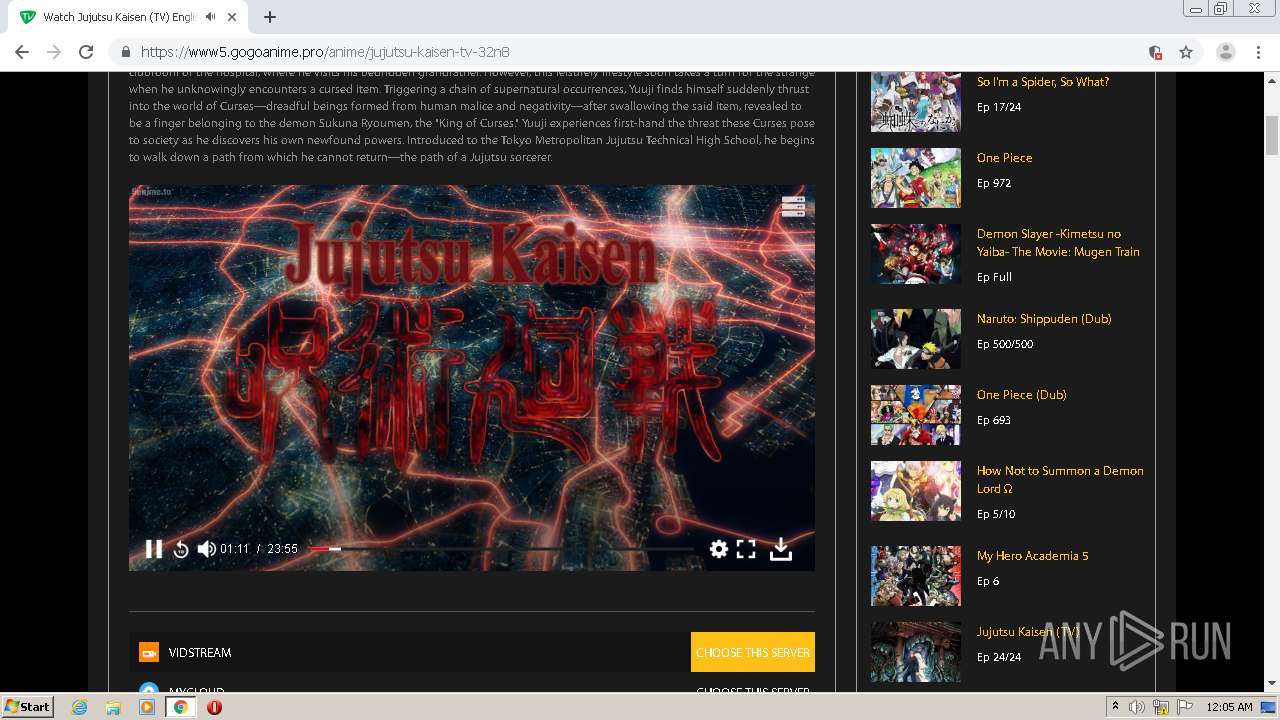This screenshot has height=720, width=1280.
Task: Rewind video ten seconds
Action: point(181,549)
